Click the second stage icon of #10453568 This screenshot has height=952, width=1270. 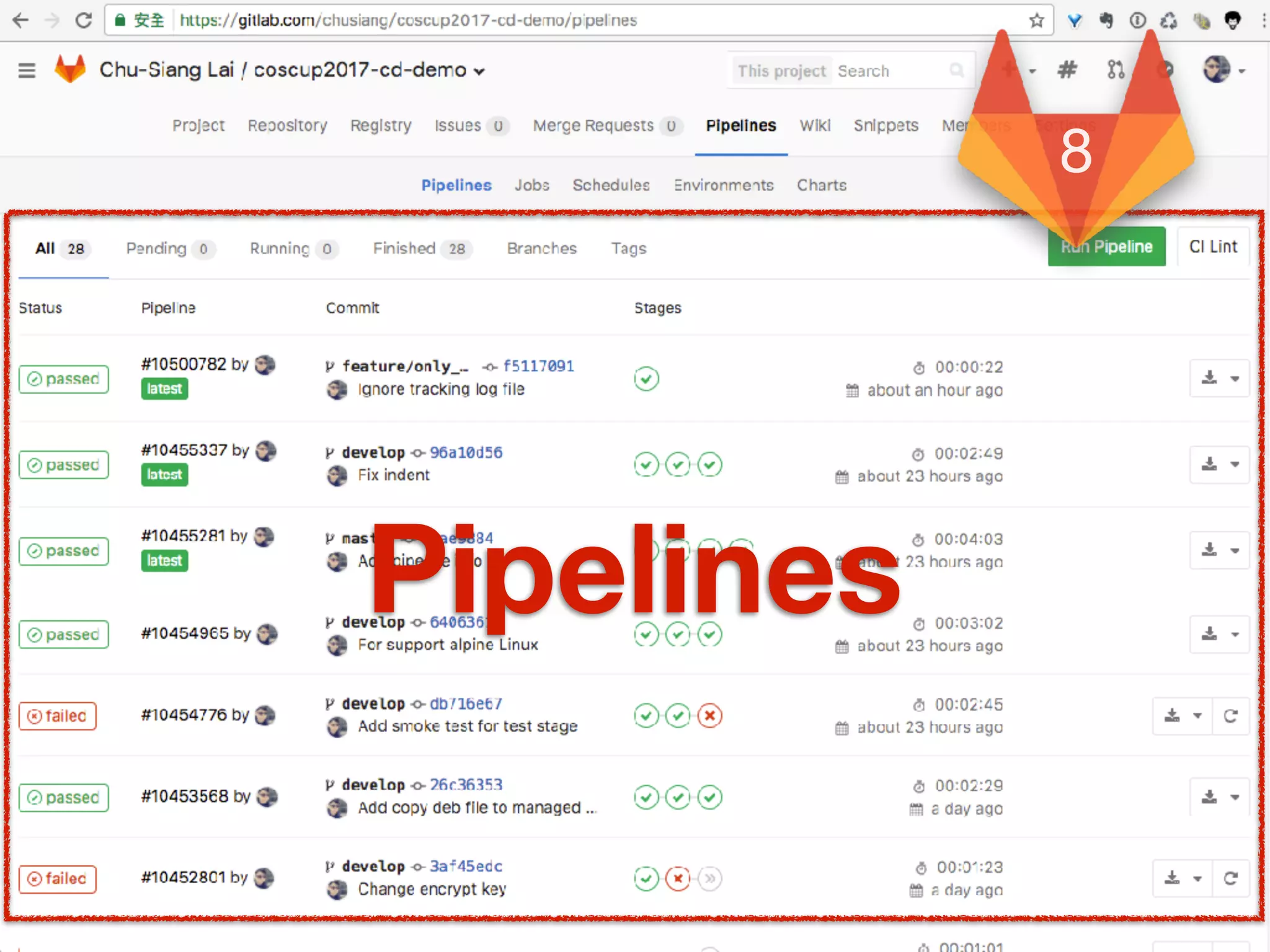678,797
